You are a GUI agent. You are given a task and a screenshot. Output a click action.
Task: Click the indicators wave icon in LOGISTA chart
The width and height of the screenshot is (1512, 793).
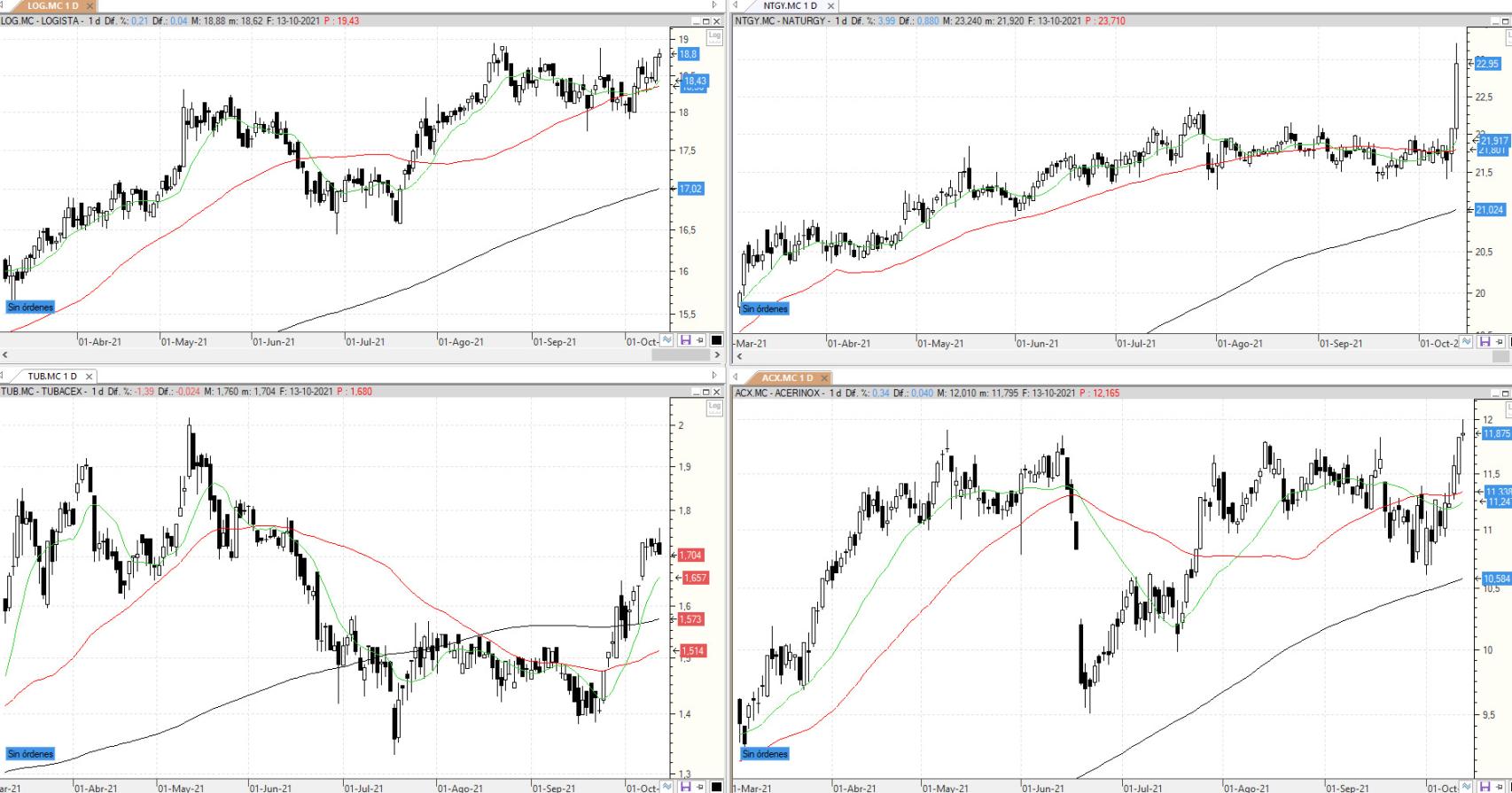click(668, 340)
